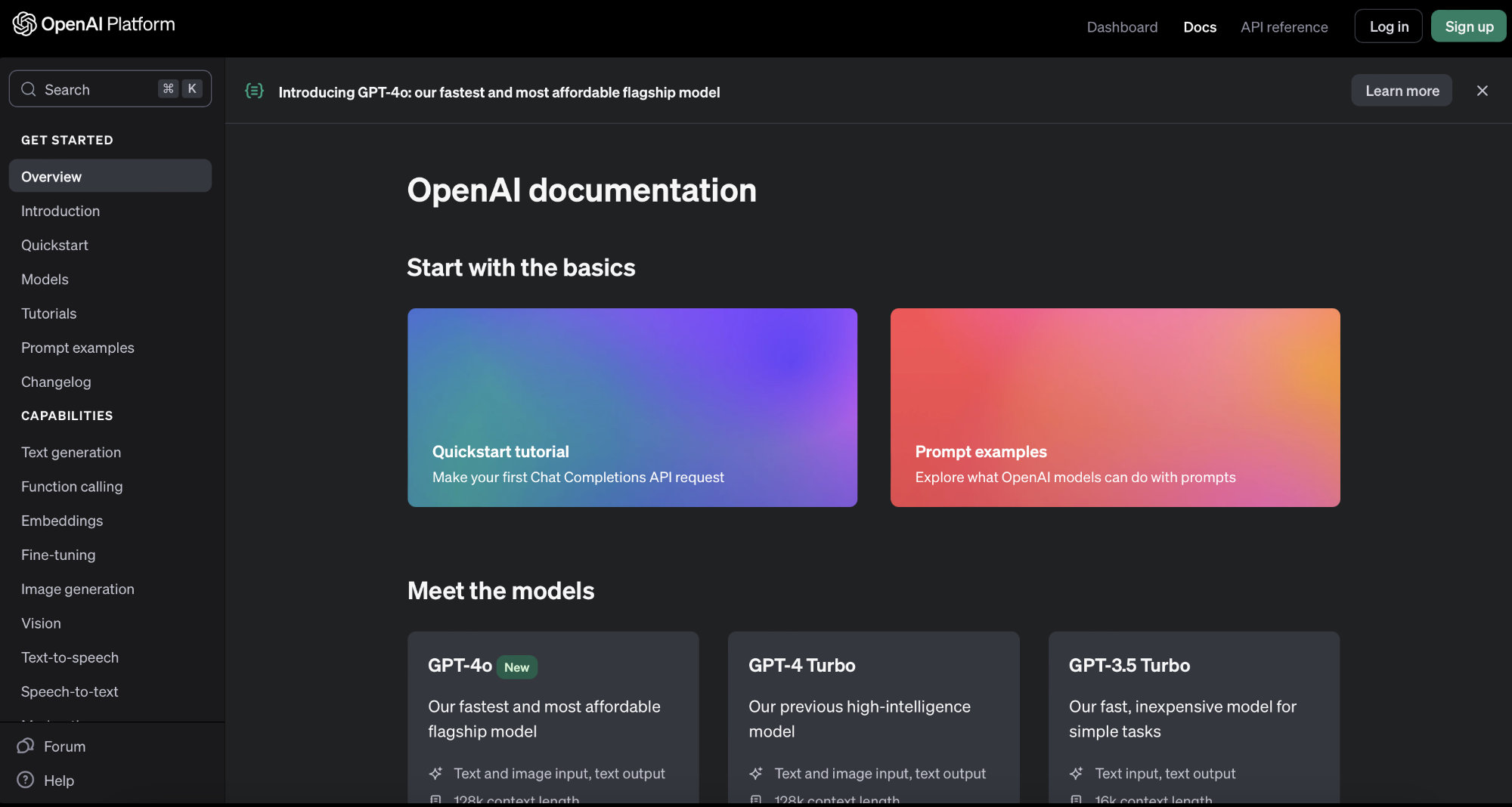Screen dimensions: 1512x807
Task: Open the Dashboard tab
Action: click(1122, 26)
